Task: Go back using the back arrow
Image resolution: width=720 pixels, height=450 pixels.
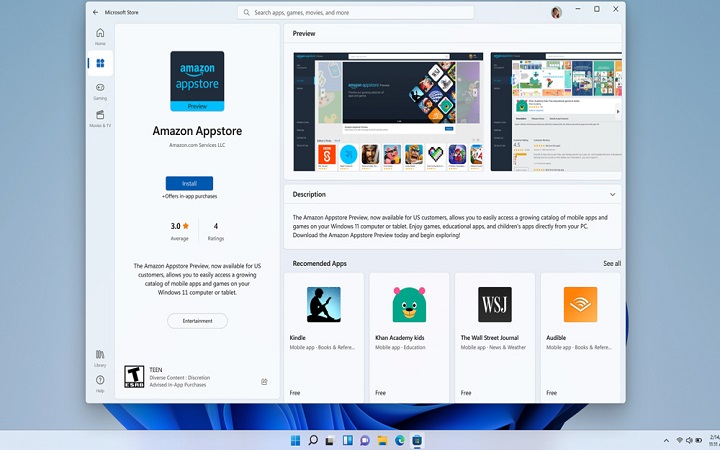Action: [96, 12]
